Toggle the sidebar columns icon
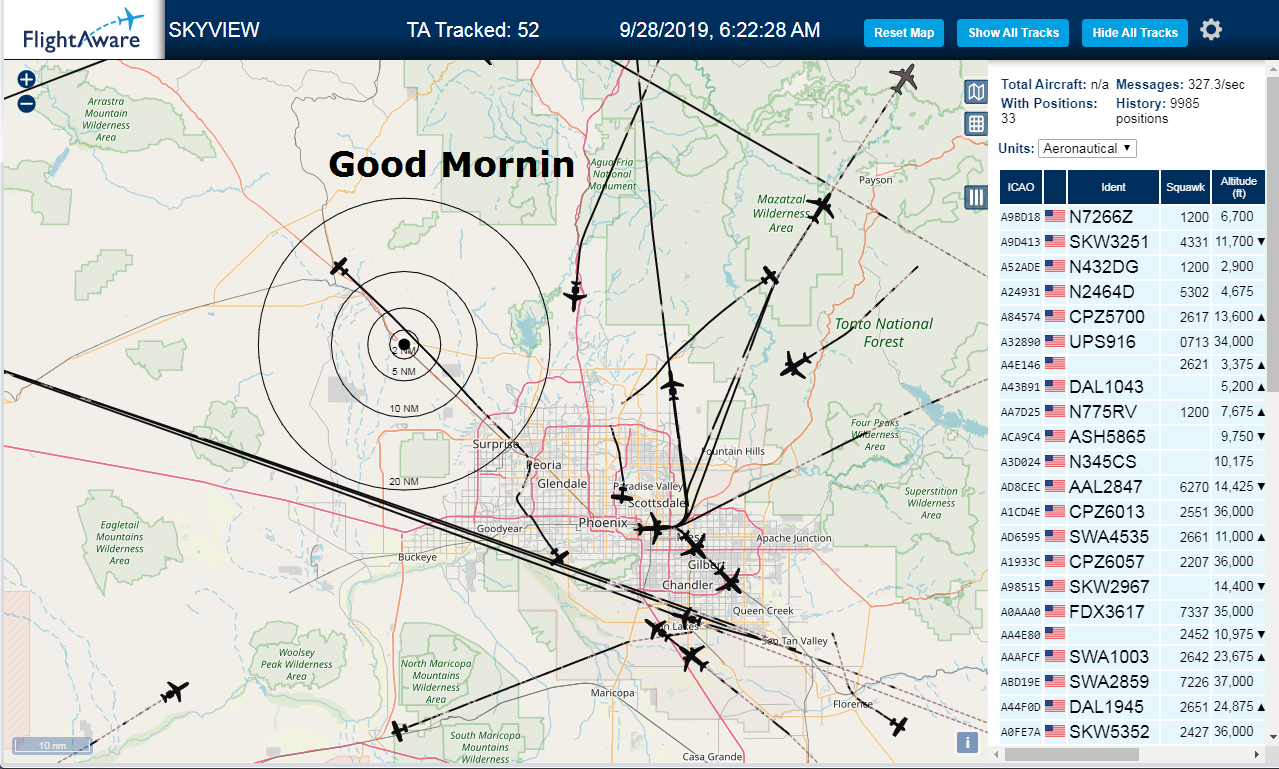This screenshot has height=769, width=1279. (975, 197)
